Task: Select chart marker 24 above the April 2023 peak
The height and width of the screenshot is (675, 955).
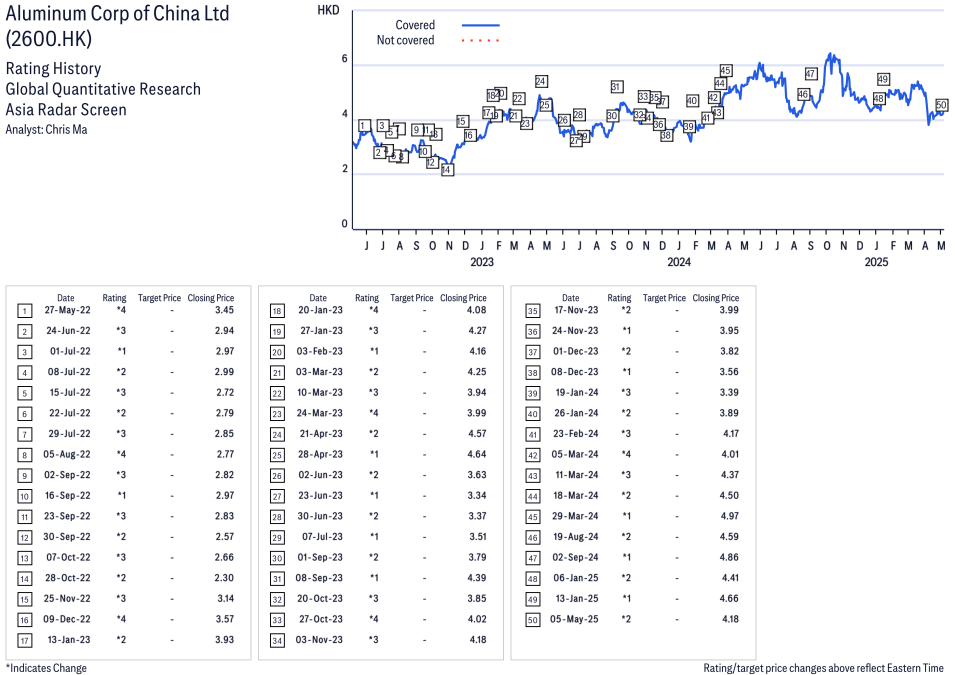Action: (x=541, y=81)
